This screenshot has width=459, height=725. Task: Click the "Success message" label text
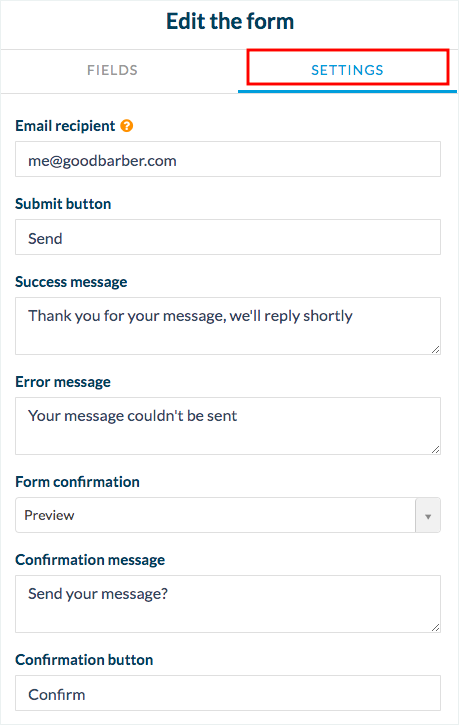coord(71,282)
